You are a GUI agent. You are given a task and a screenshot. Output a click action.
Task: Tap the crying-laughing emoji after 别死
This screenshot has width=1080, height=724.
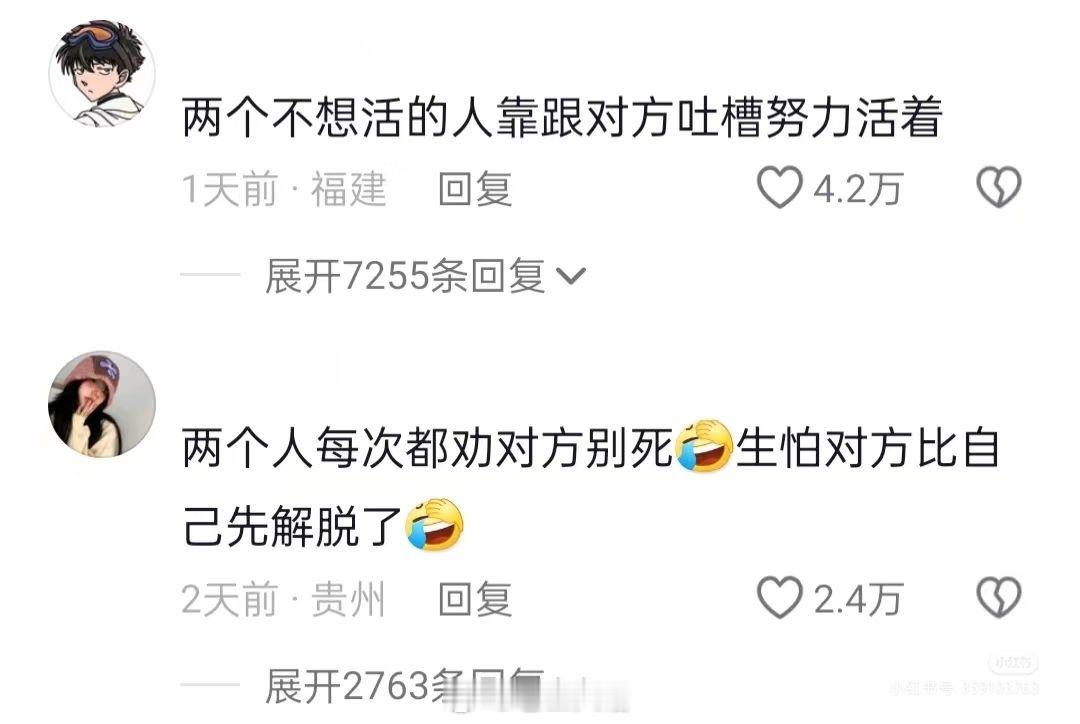[704, 446]
